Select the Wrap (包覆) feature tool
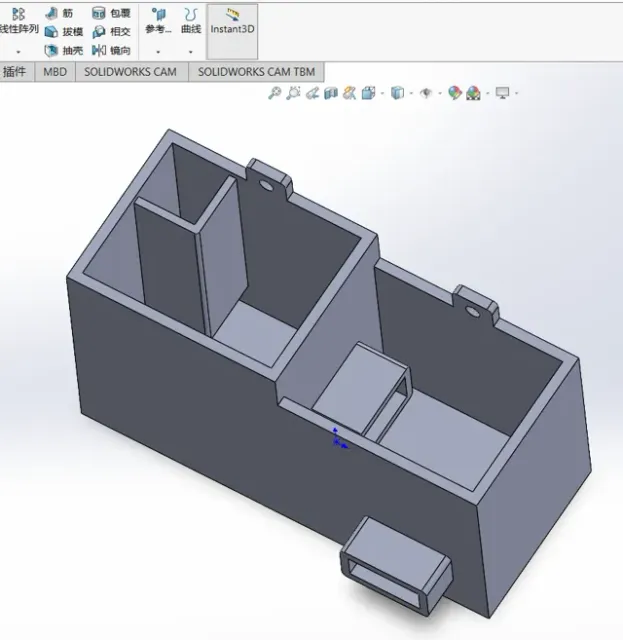623x640 pixels. point(111,13)
